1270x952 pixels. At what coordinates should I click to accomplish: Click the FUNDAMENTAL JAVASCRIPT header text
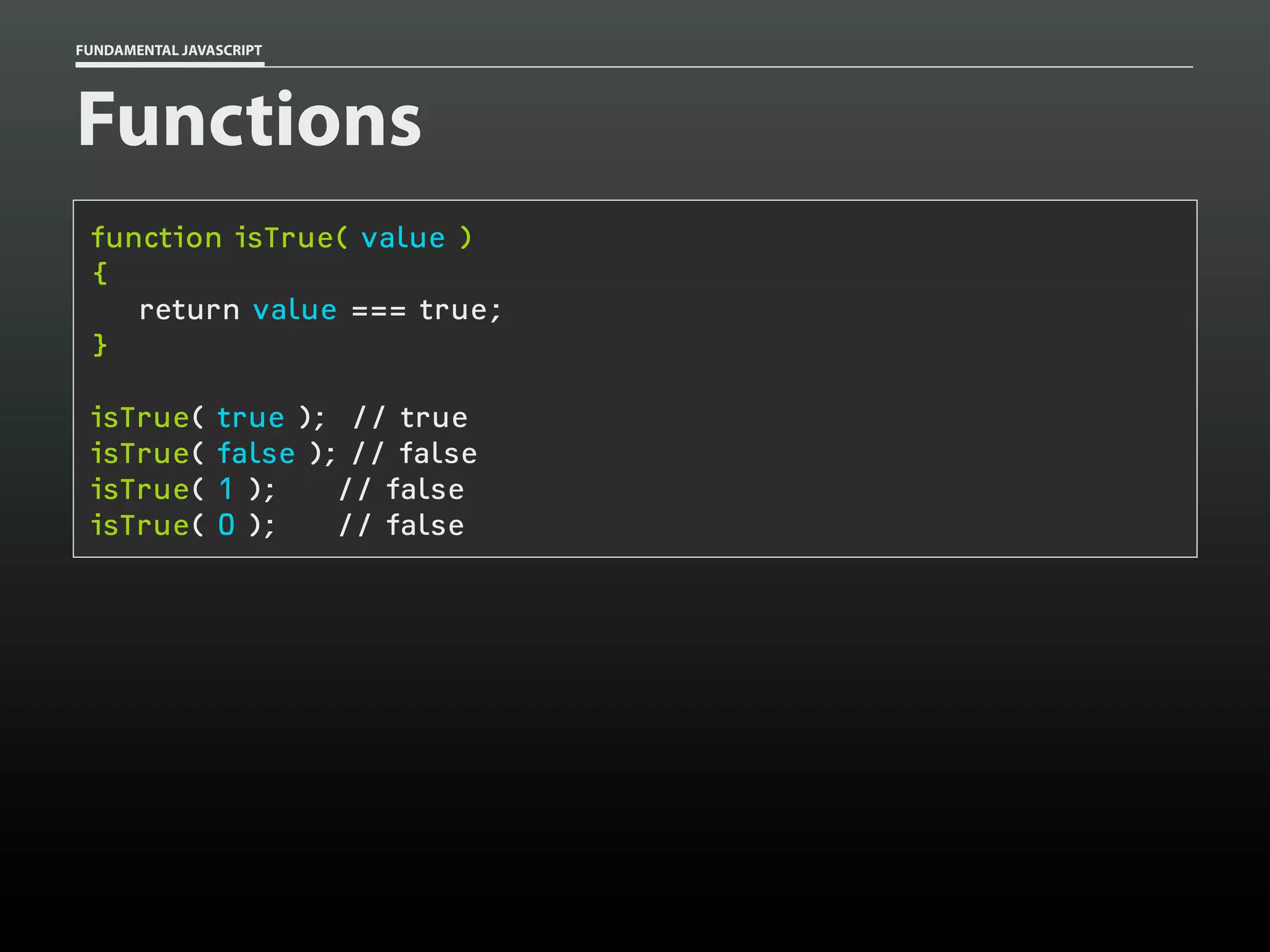click(169, 50)
